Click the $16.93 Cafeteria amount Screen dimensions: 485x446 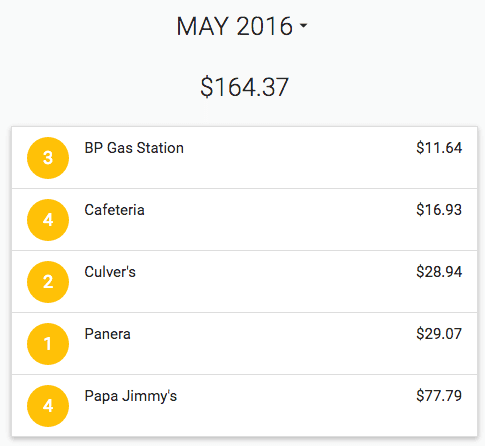(439, 210)
